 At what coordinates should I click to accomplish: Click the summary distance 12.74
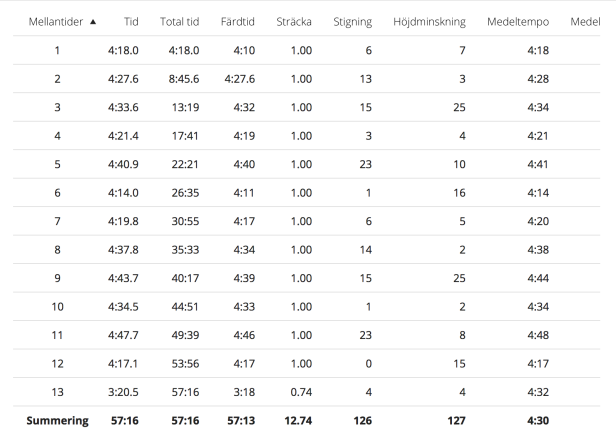(x=298, y=421)
